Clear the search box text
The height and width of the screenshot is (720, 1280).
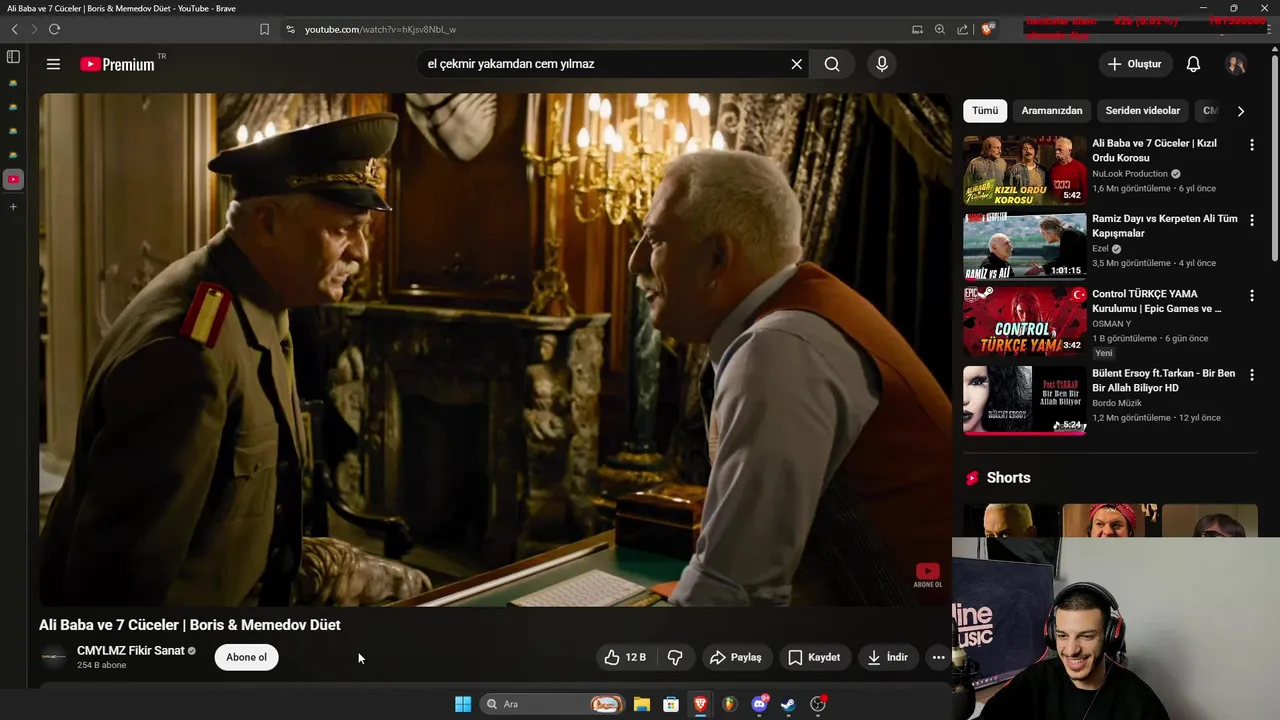click(x=797, y=64)
